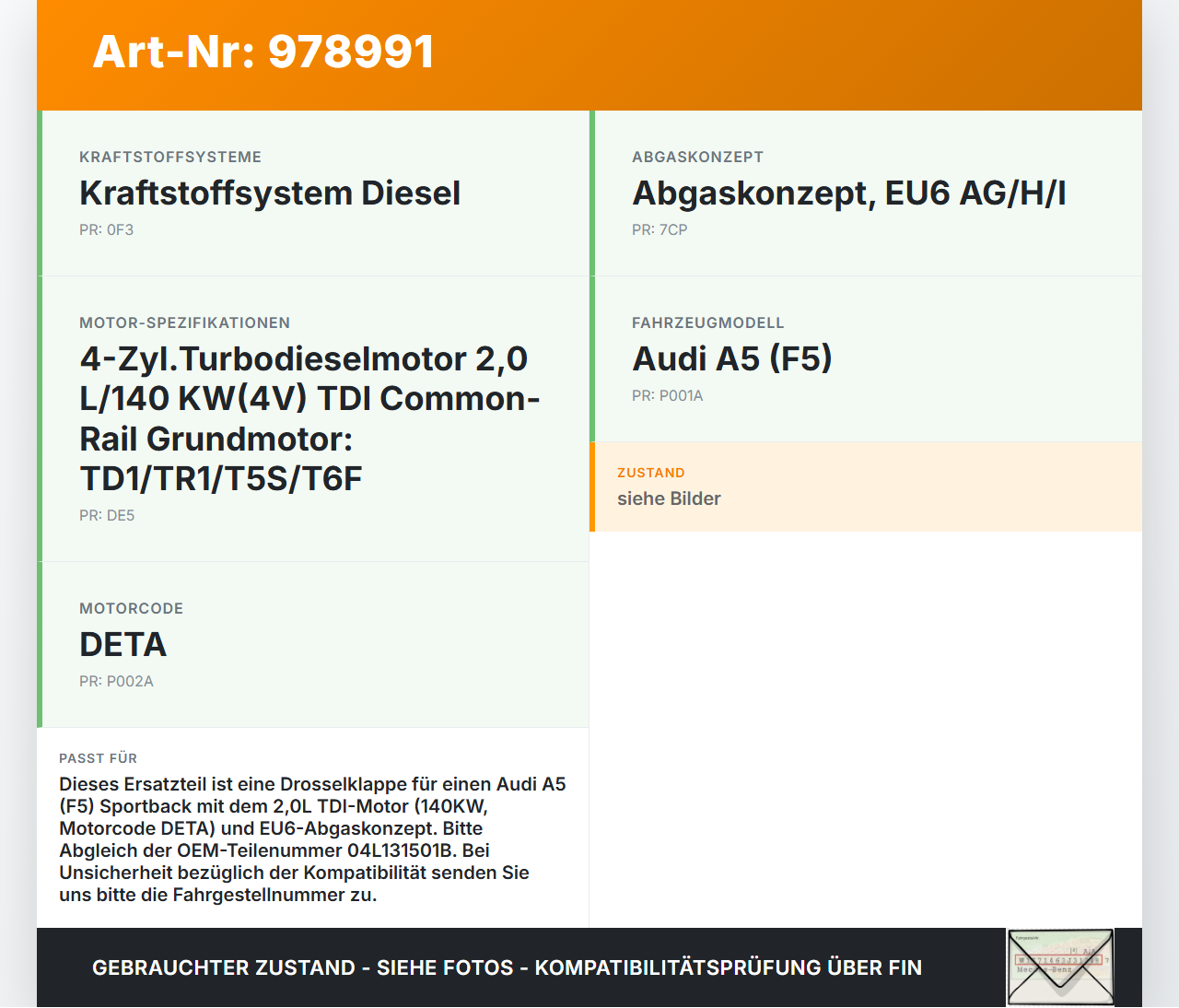
Task: Click the Fahrgestellnummer envelope thumbnail
Action: tap(1059, 967)
